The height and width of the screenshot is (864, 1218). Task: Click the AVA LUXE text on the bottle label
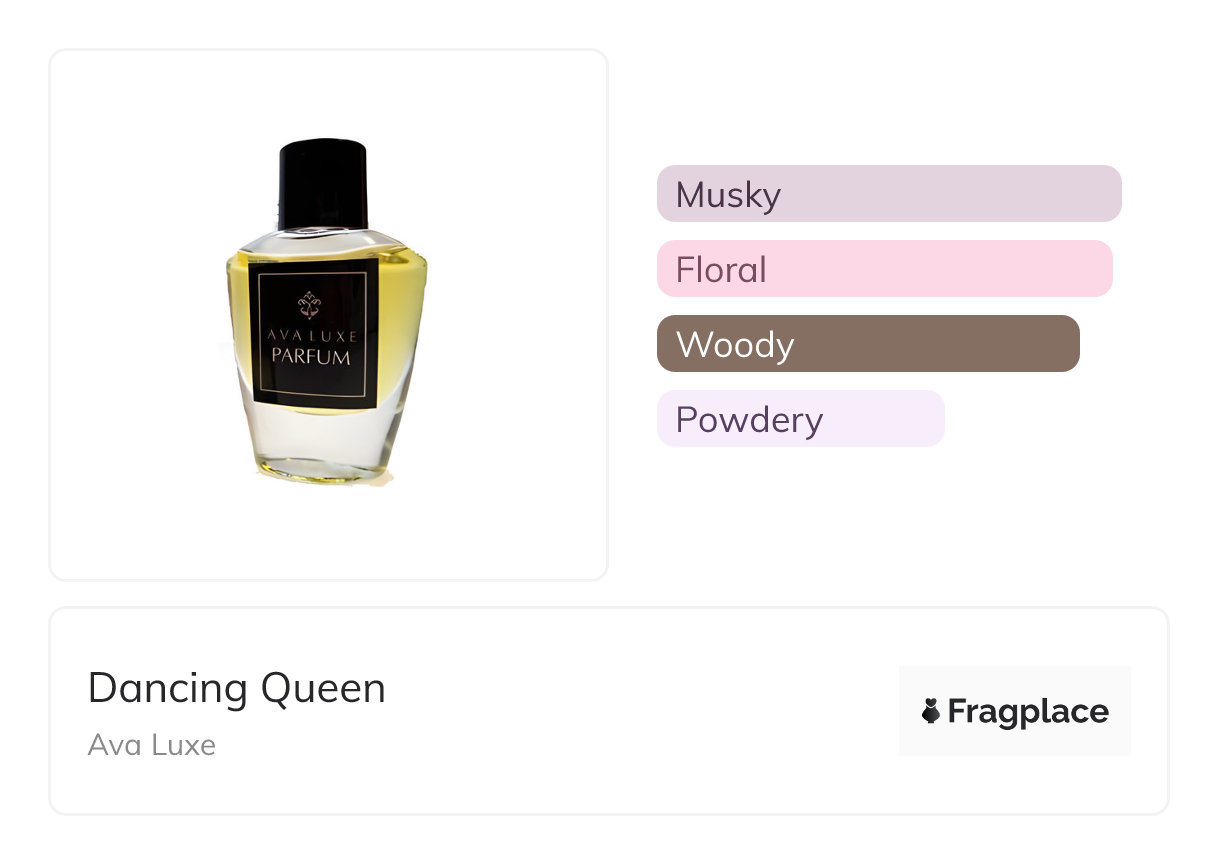(313, 336)
